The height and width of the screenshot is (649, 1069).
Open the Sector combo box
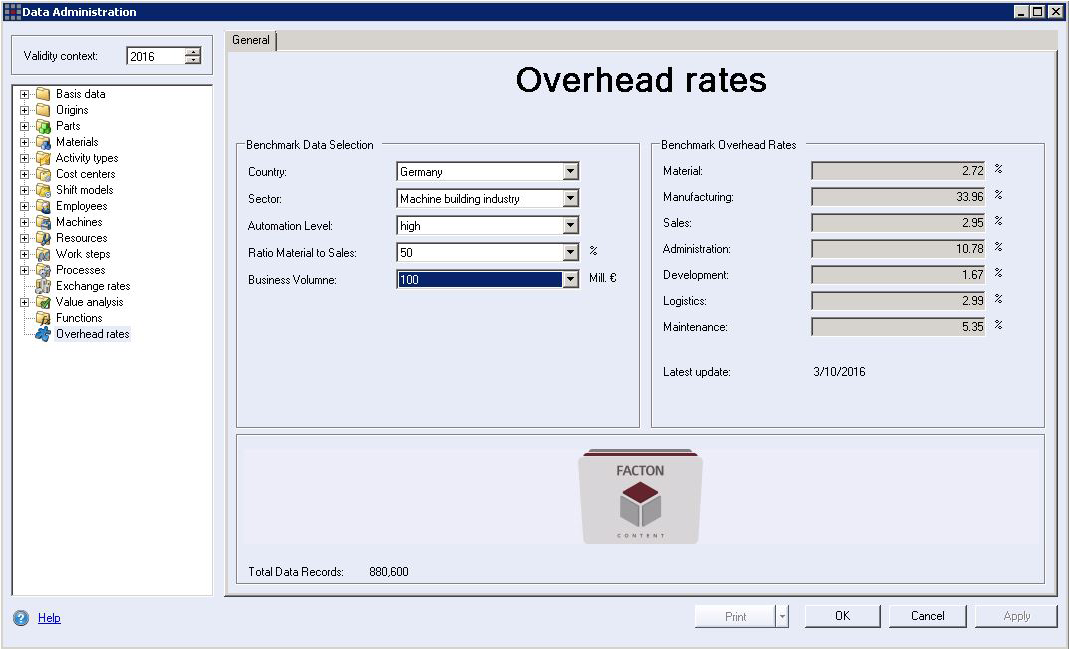point(570,198)
